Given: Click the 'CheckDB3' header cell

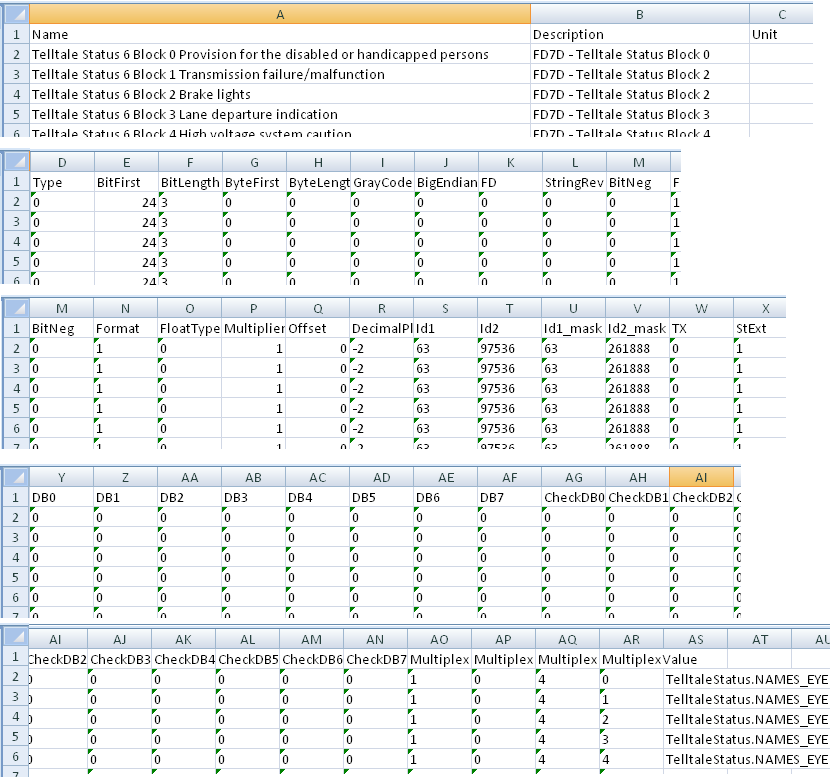Looking at the screenshot, I should coord(120,660).
